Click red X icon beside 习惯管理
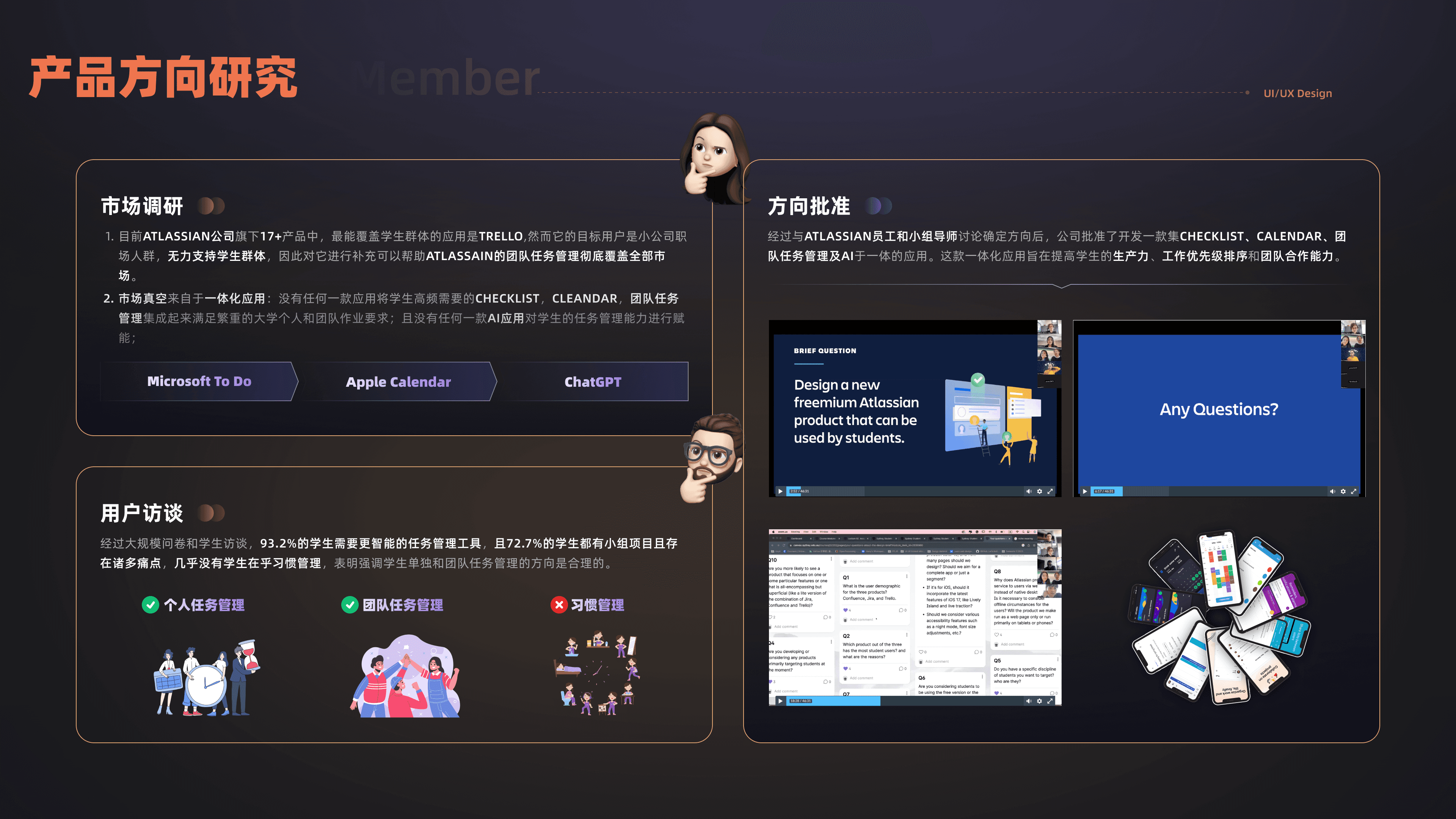The height and width of the screenshot is (819, 1456). [559, 605]
